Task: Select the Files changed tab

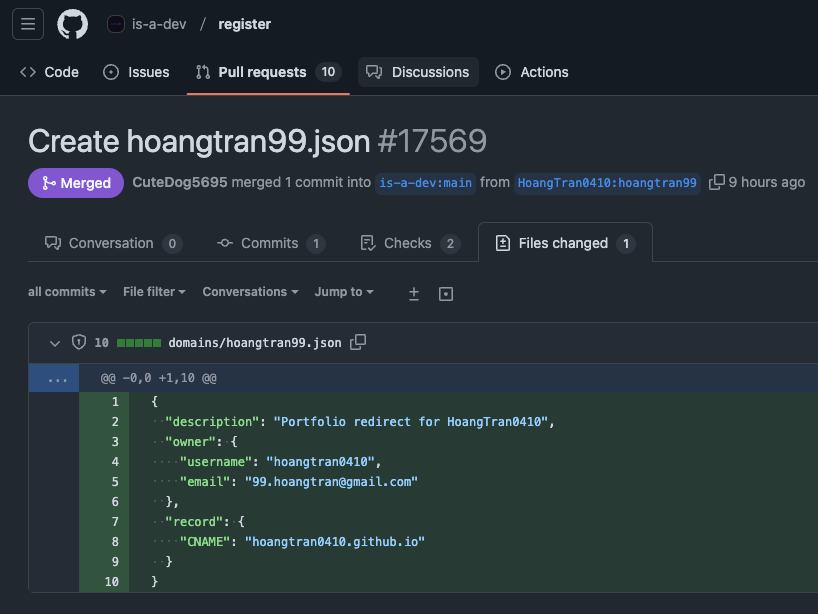Action: 566,243
